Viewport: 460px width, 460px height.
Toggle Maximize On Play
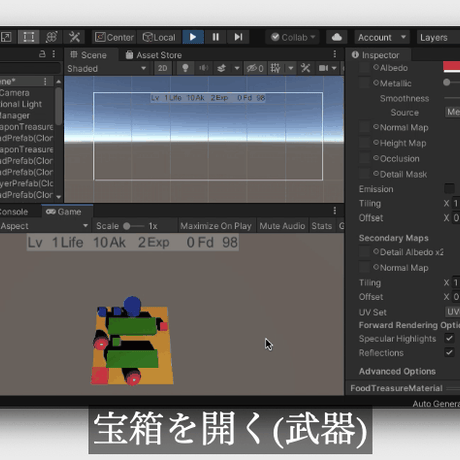[x=216, y=226]
